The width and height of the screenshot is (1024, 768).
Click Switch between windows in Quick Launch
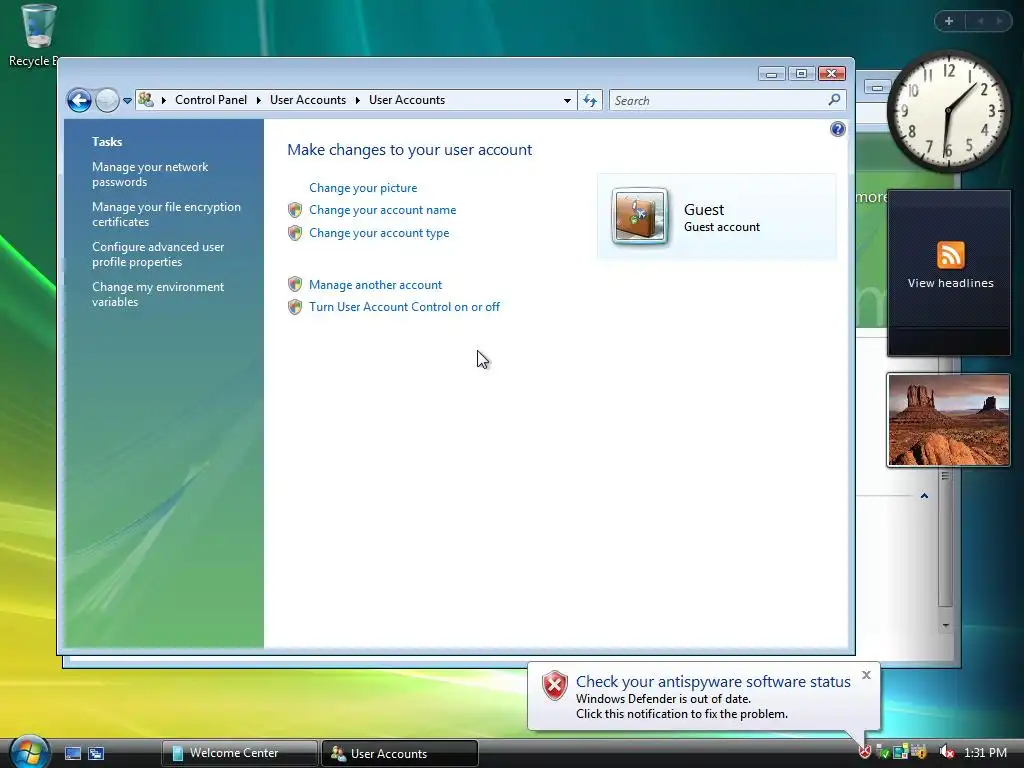tap(96, 754)
